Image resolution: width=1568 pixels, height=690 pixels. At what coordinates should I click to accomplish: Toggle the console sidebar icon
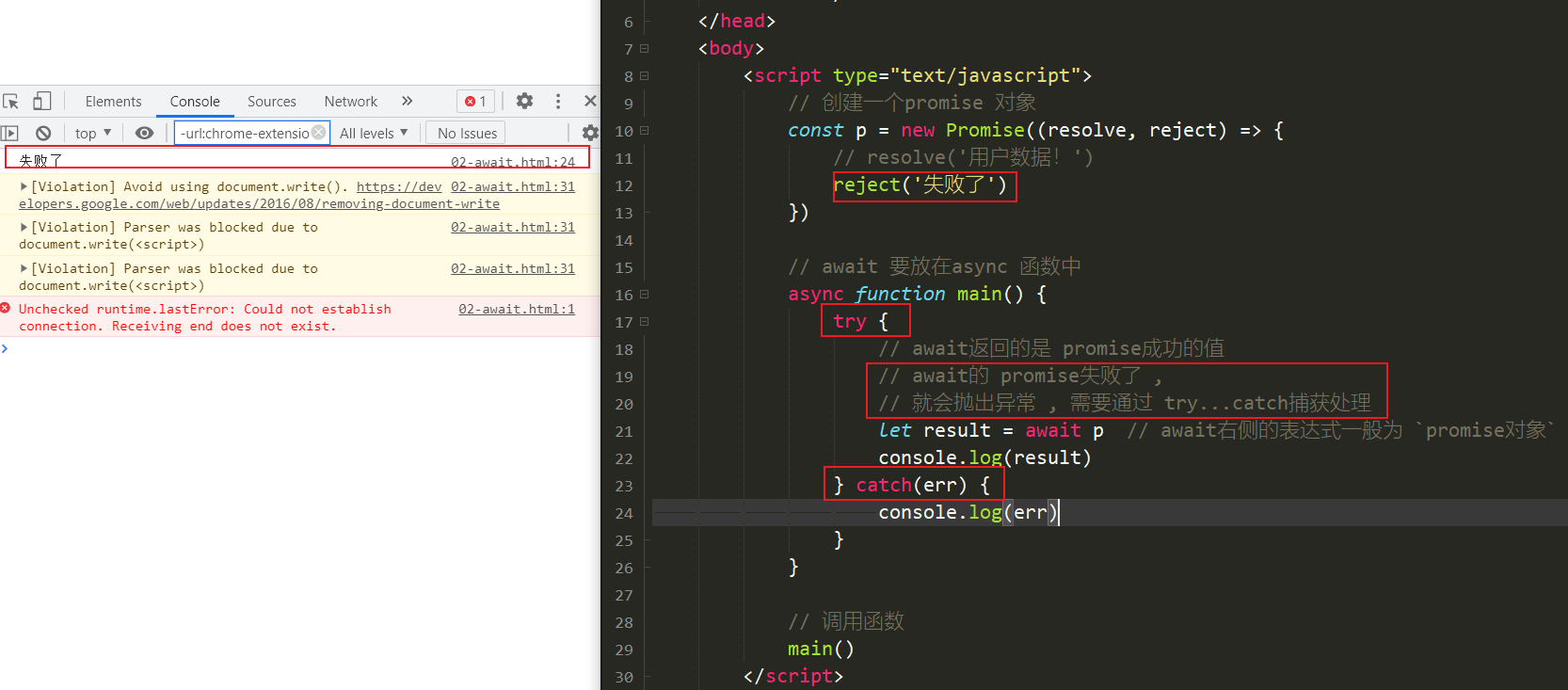pos(10,133)
